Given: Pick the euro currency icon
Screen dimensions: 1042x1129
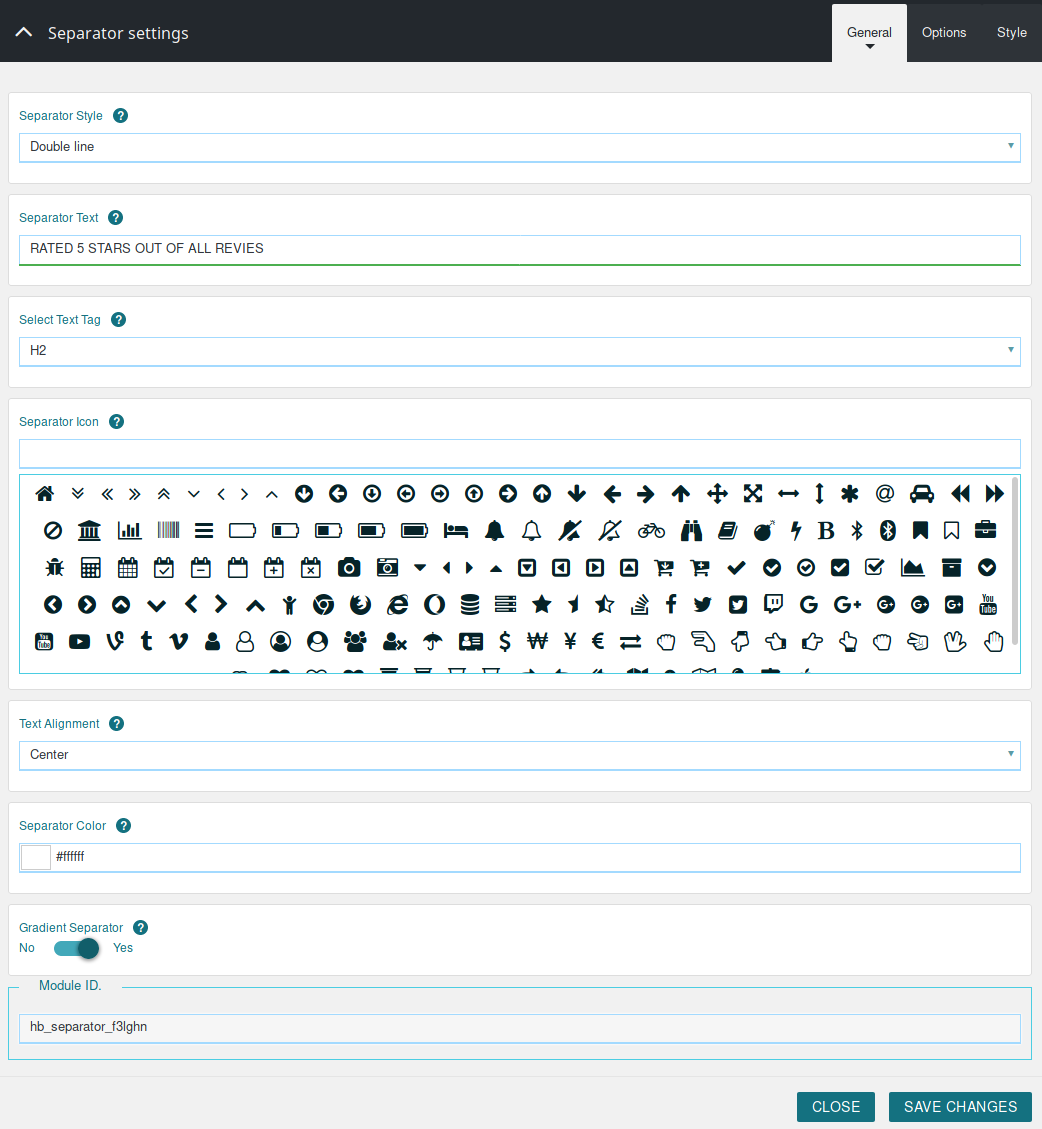Looking at the screenshot, I should coord(596,641).
